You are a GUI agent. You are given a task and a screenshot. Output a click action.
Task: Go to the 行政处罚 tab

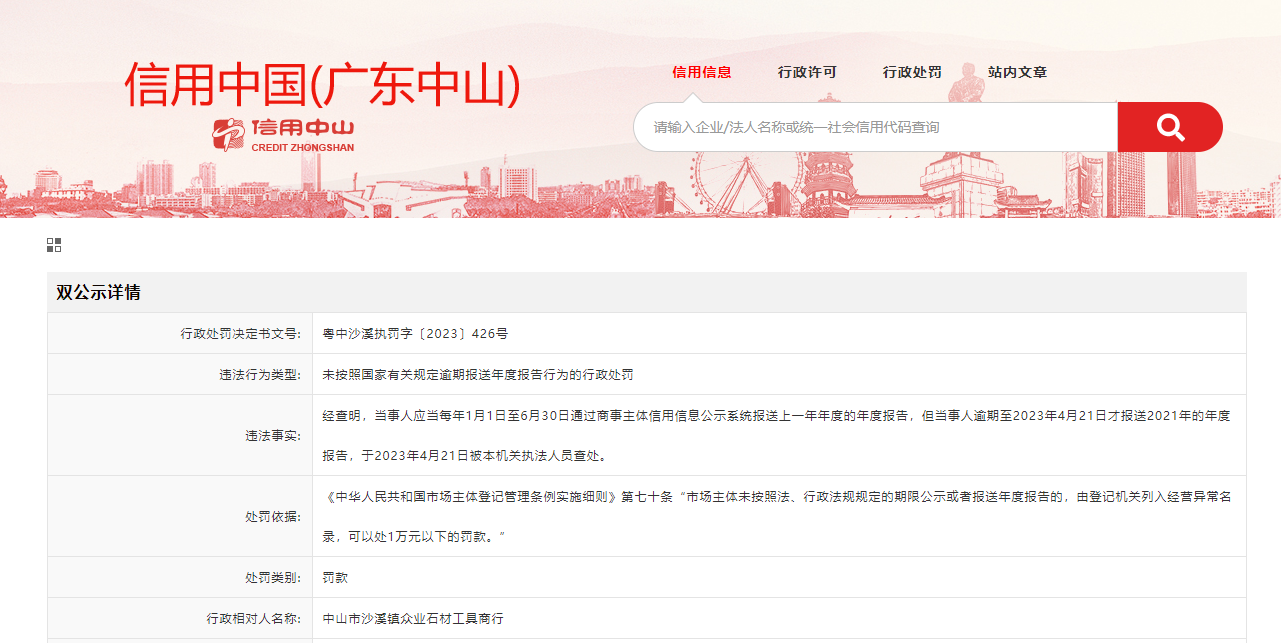click(x=912, y=72)
